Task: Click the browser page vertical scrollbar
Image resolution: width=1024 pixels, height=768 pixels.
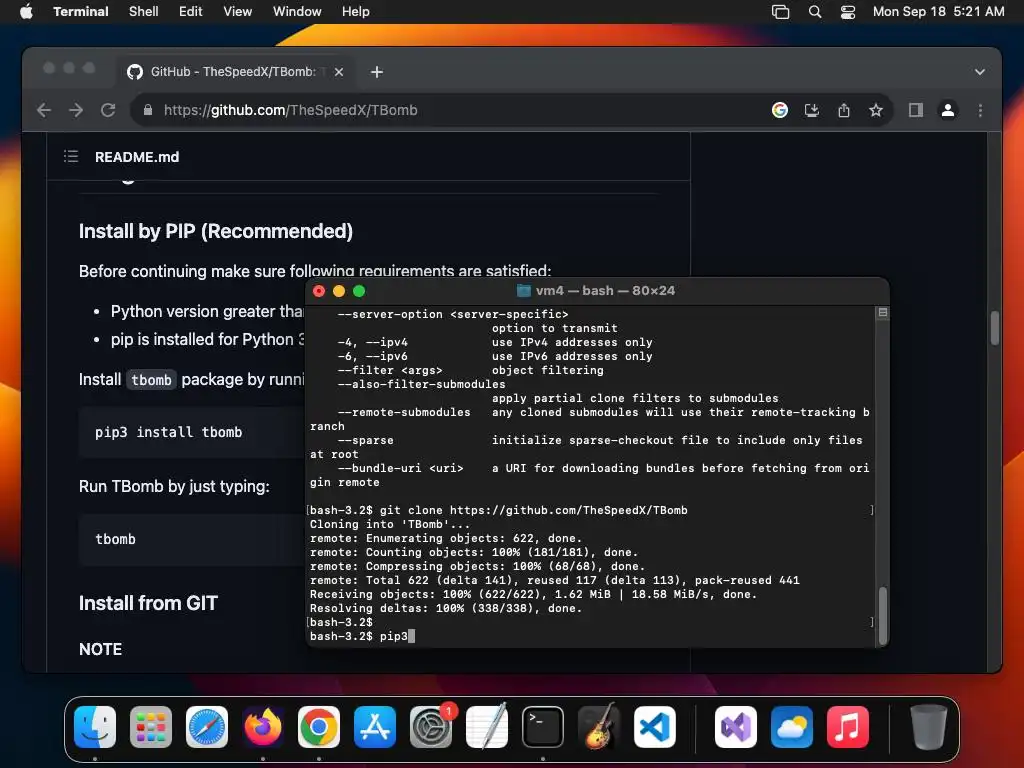Action: 995,328
